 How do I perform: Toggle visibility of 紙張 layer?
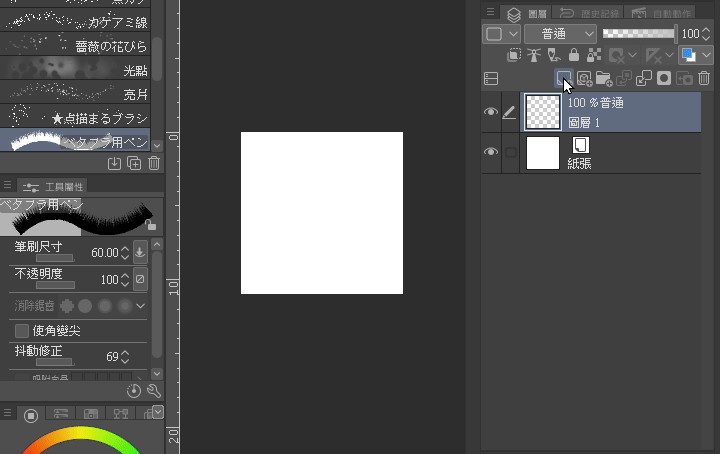(490, 152)
